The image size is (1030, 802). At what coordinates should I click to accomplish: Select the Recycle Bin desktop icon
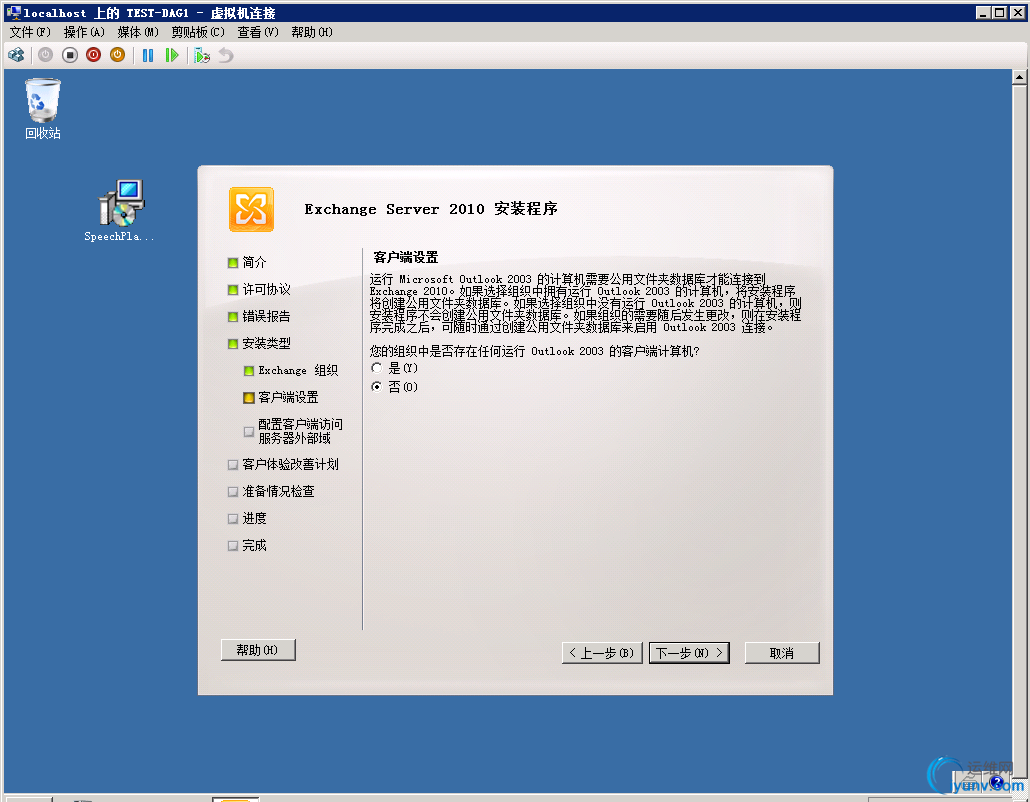pyautogui.click(x=43, y=109)
